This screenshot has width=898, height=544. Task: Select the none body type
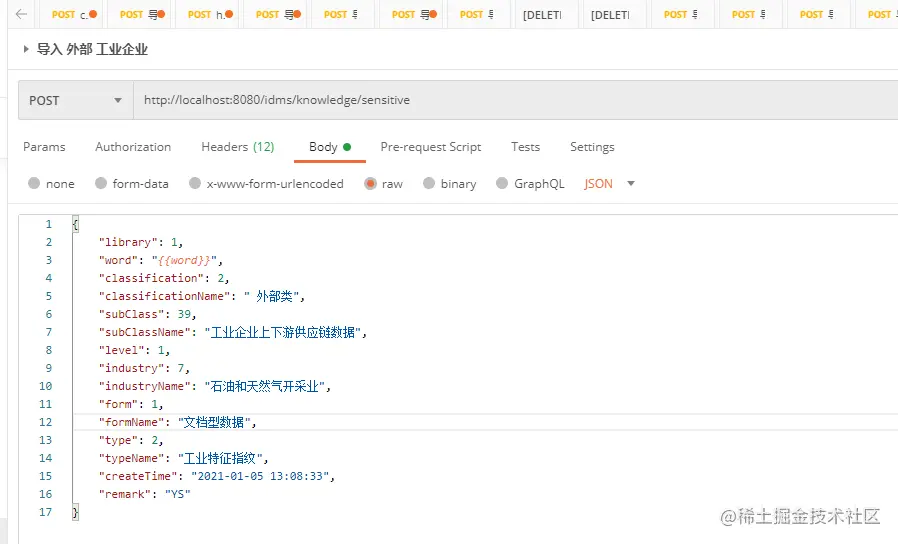[34, 183]
